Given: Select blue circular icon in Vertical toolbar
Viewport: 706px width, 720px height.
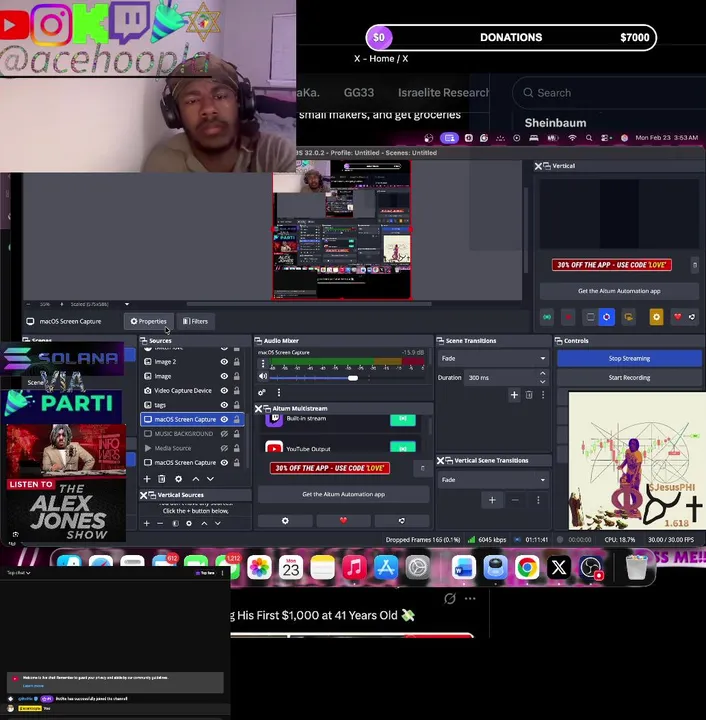Looking at the screenshot, I should click(x=606, y=317).
